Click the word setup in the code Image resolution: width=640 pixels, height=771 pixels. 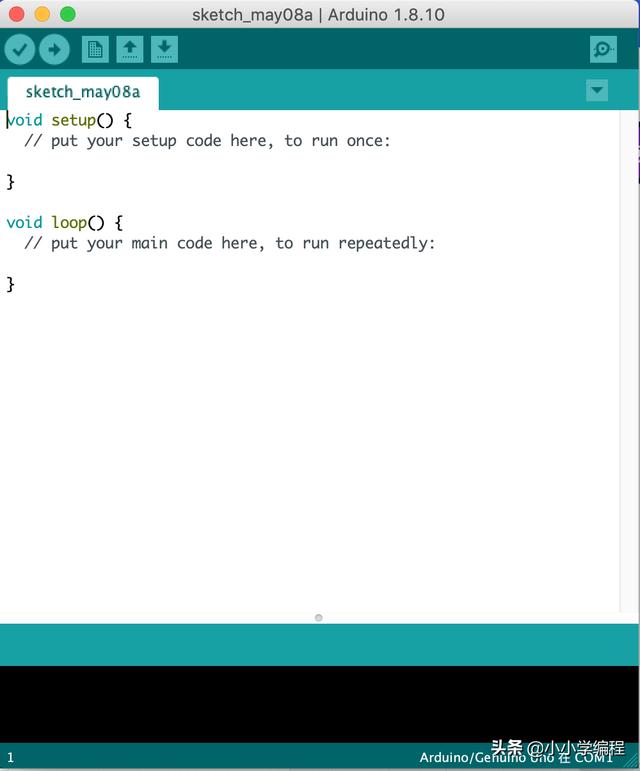[74, 120]
